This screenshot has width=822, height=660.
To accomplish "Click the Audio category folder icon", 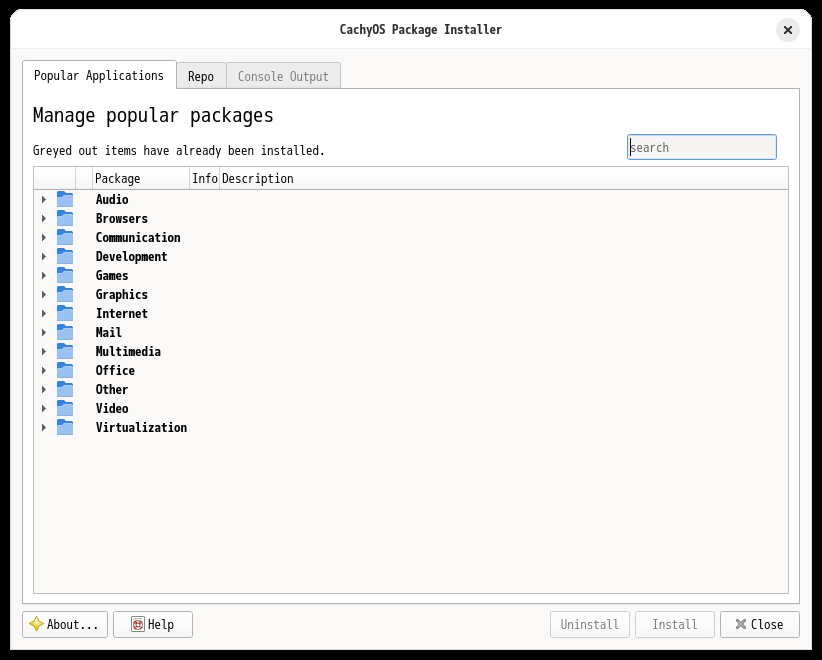I will click(65, 199).
